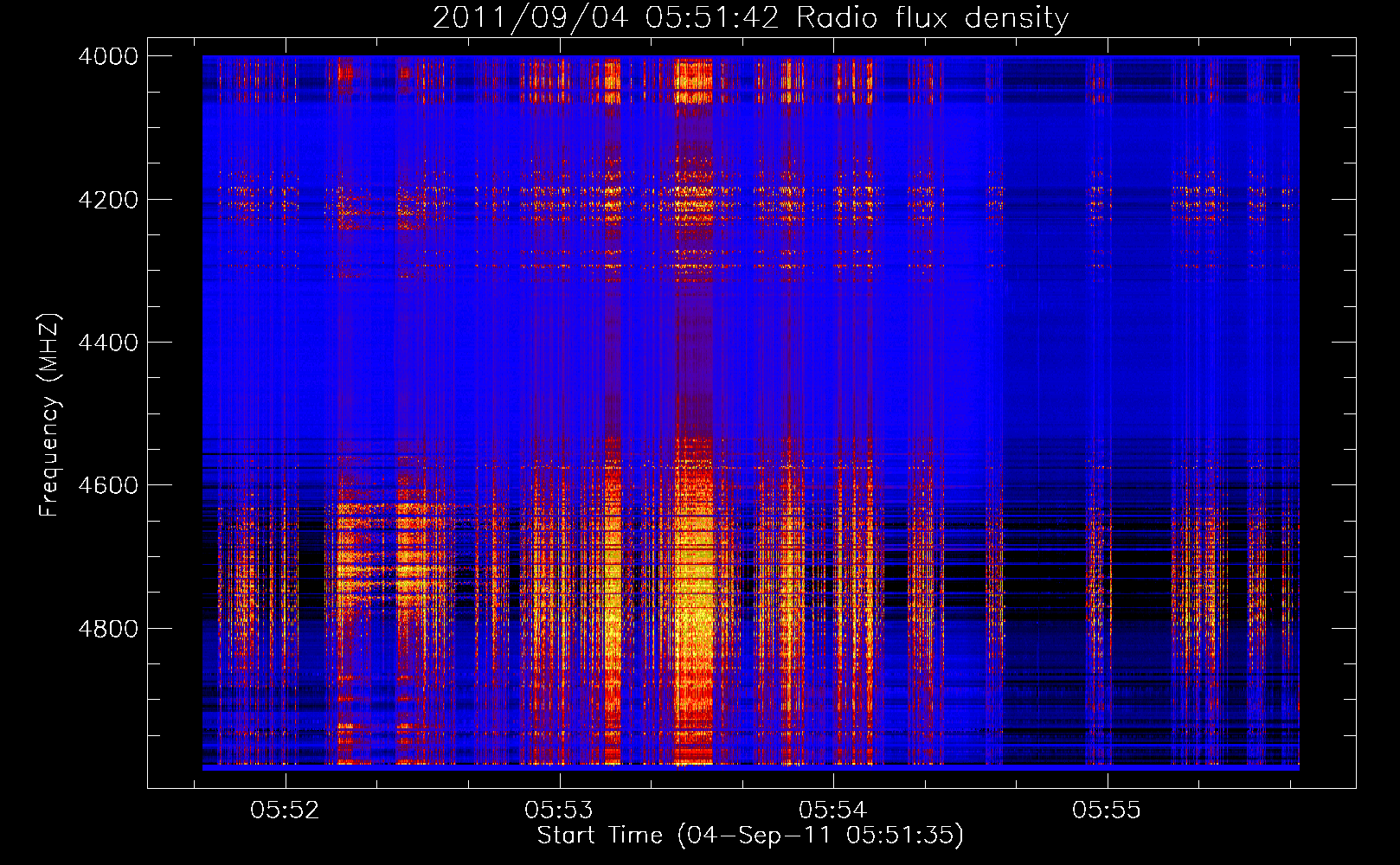The width and height of the screenshot is (1400, 865).
Task: Click the '4000' frequency axis label
Action: tap(108, 56)
